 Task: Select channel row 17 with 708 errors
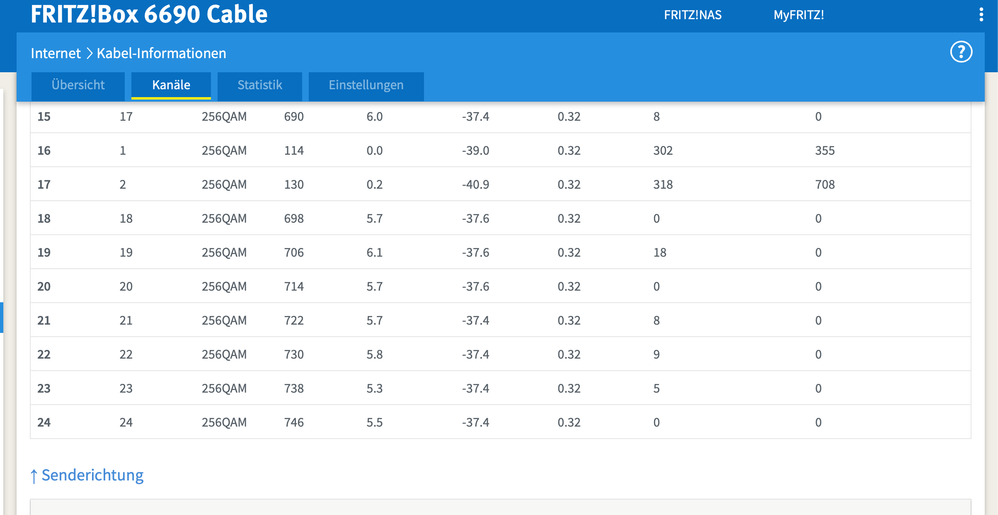(x=824, y=185)
